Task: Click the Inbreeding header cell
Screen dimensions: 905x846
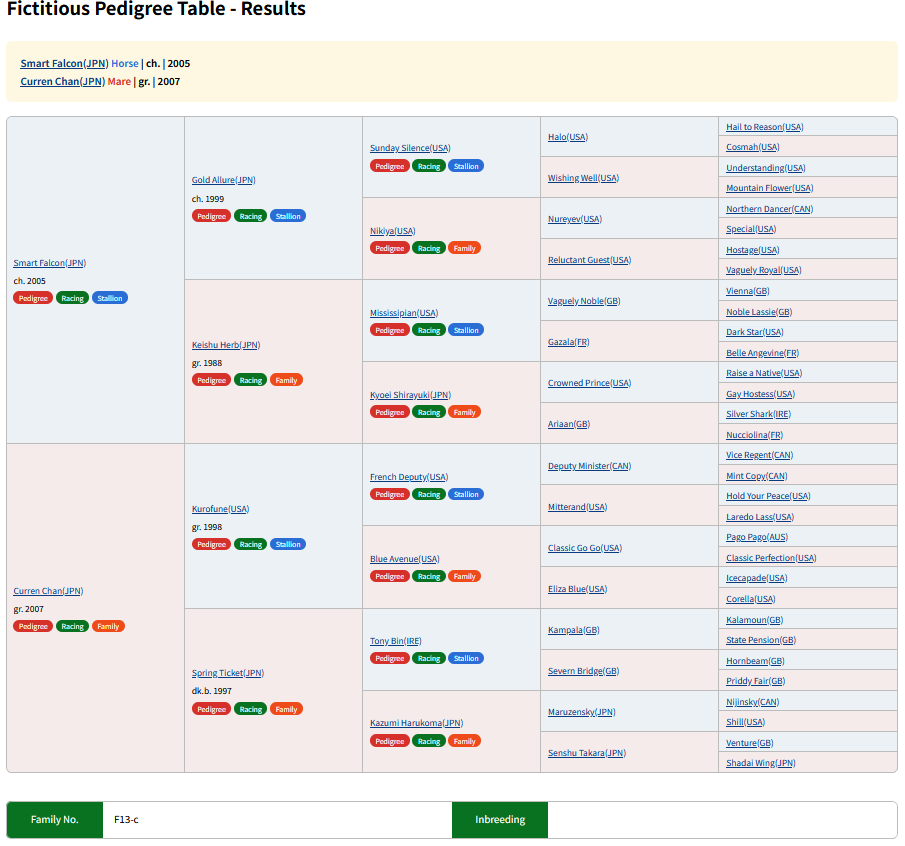Action: [500, 819]
